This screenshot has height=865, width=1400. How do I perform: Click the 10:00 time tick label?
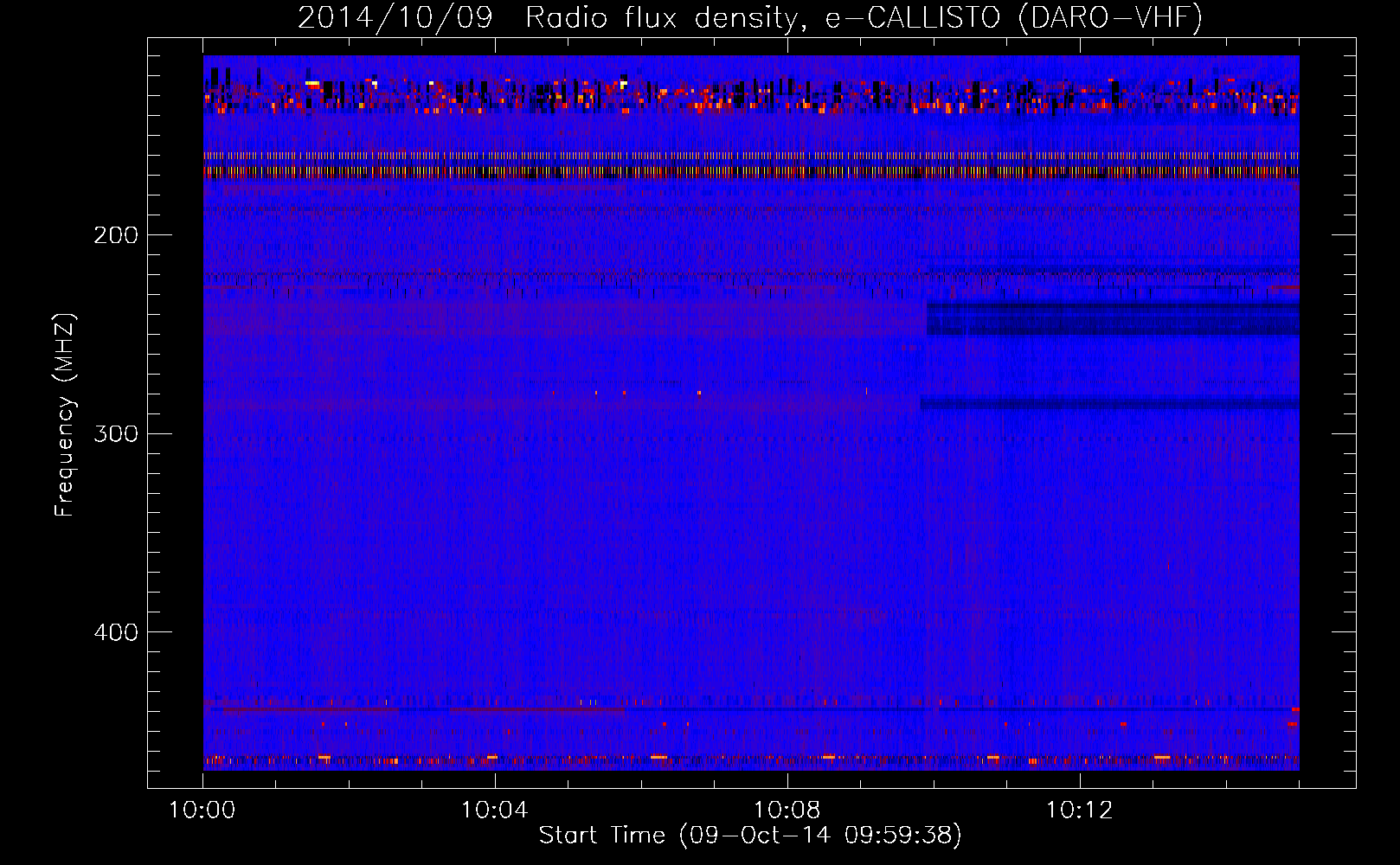click(x=202, y=811)
